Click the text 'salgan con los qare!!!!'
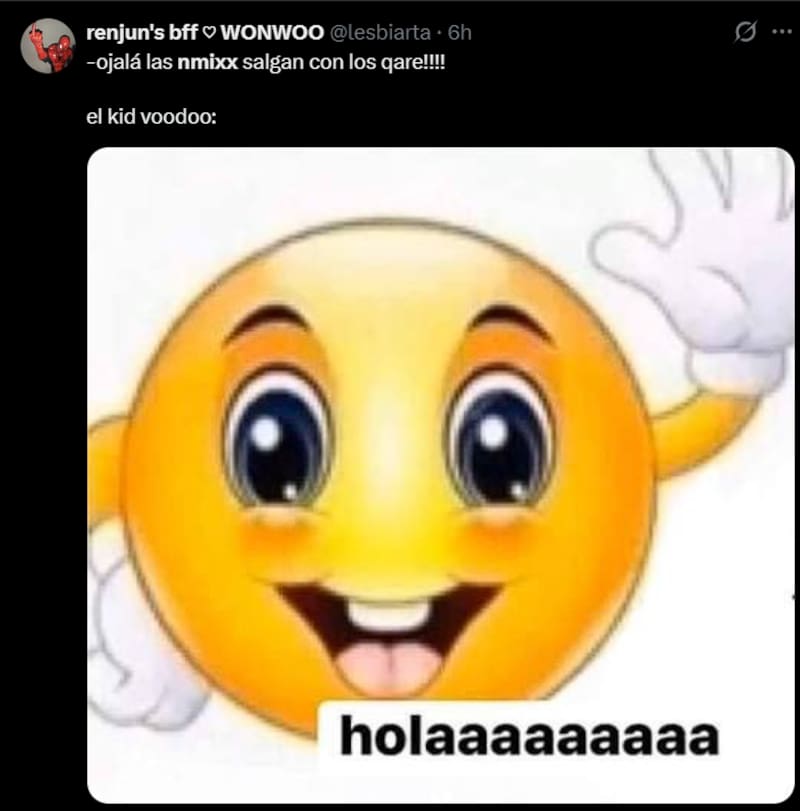 pos(343,63)
